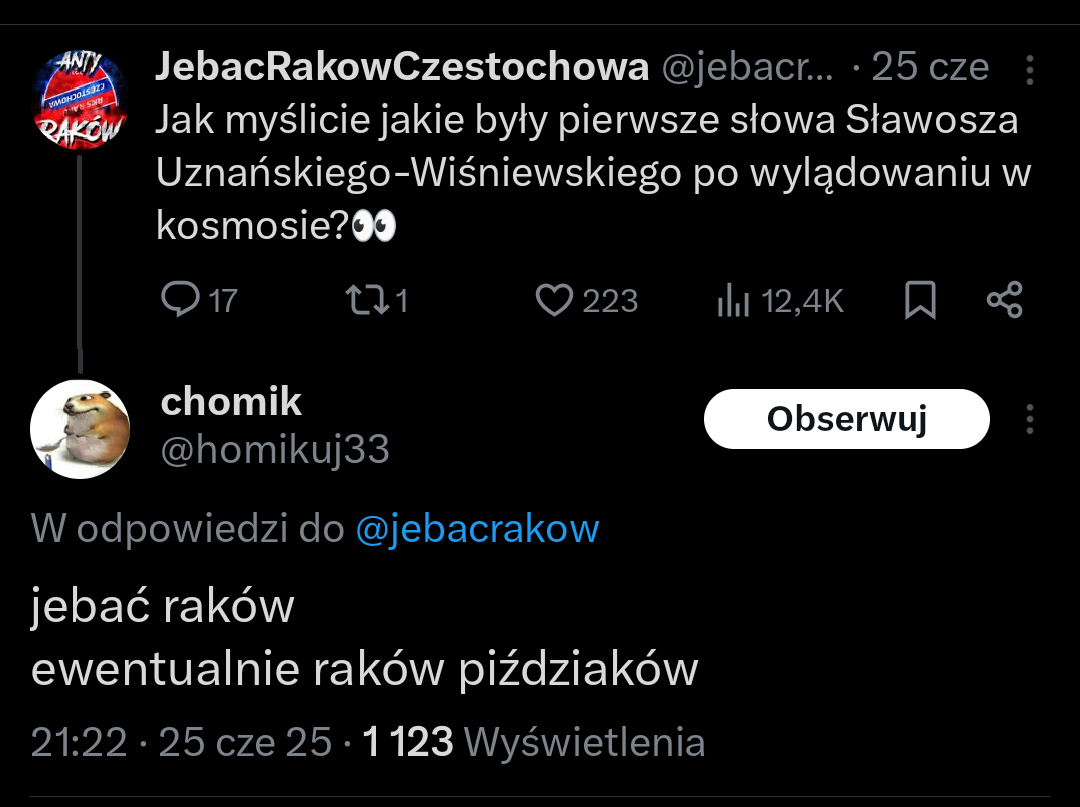
Task: Open more options for JebacRakowCzestochowa tweet
Action: pos(1031,69)
